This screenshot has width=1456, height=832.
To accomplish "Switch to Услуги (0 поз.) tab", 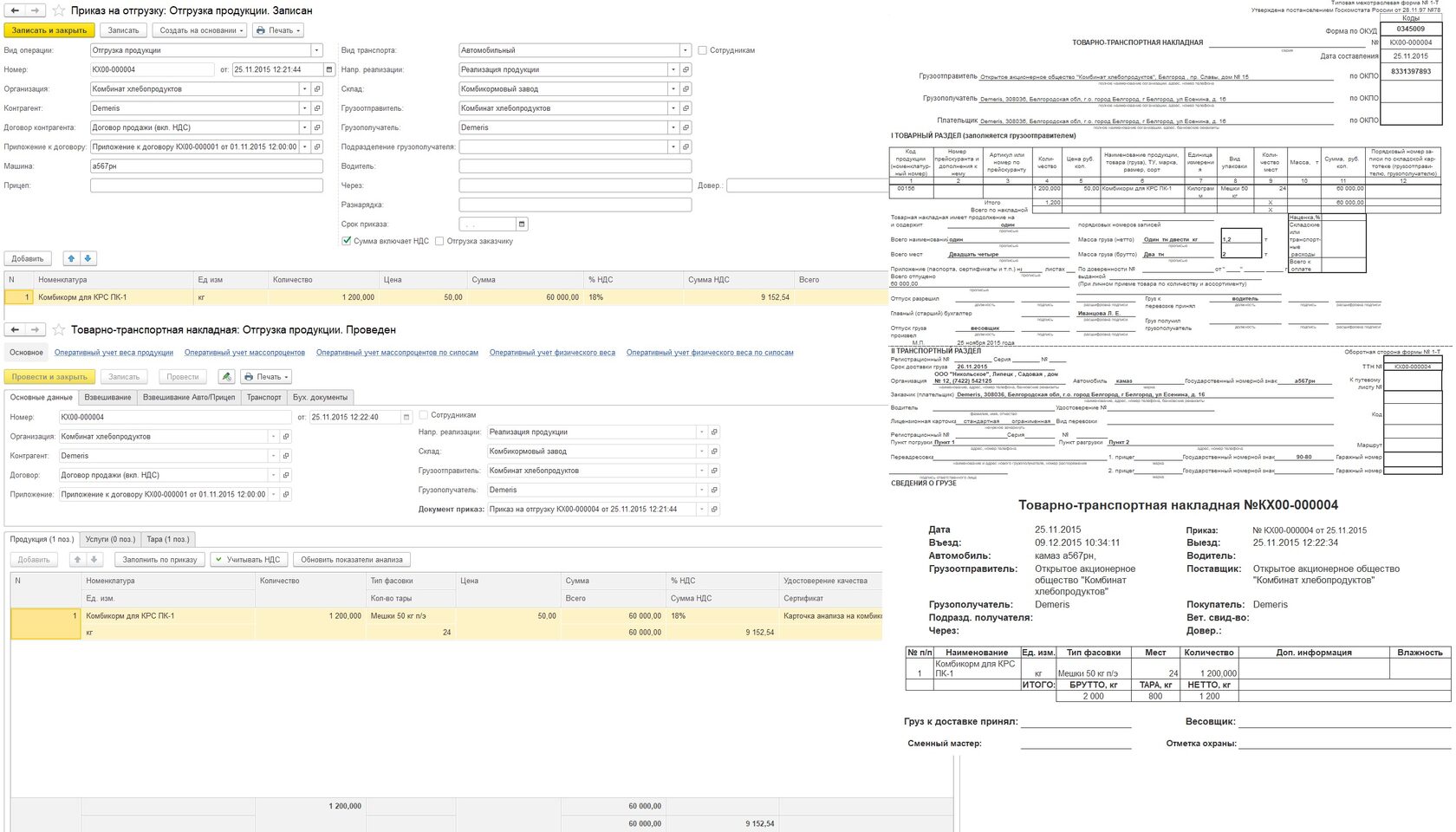I will pyautogui.click(x=110, y=539).
